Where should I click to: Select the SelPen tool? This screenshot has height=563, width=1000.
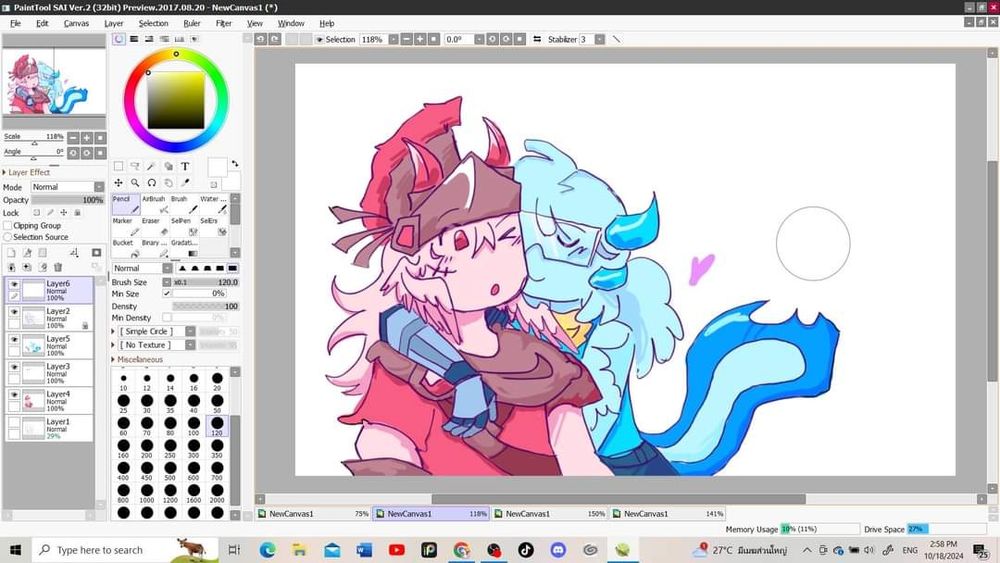[184, 226]
